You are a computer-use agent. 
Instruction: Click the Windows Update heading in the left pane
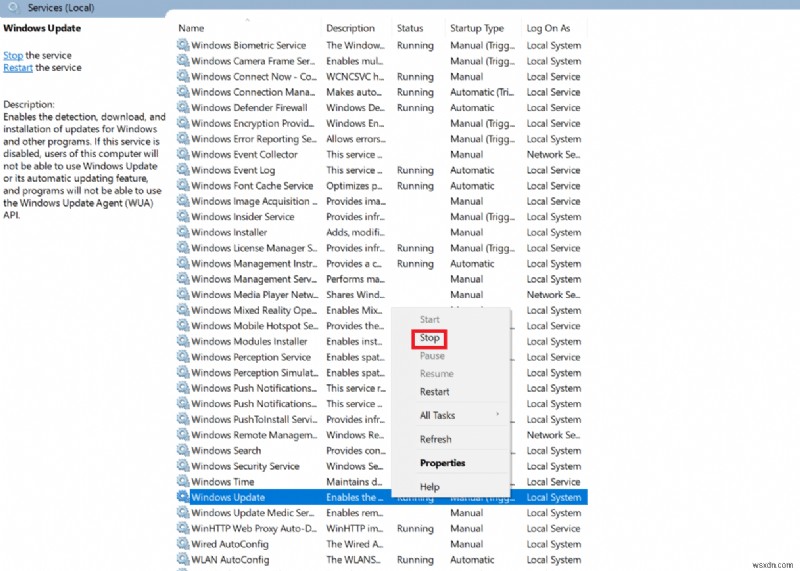pos(42,28)
